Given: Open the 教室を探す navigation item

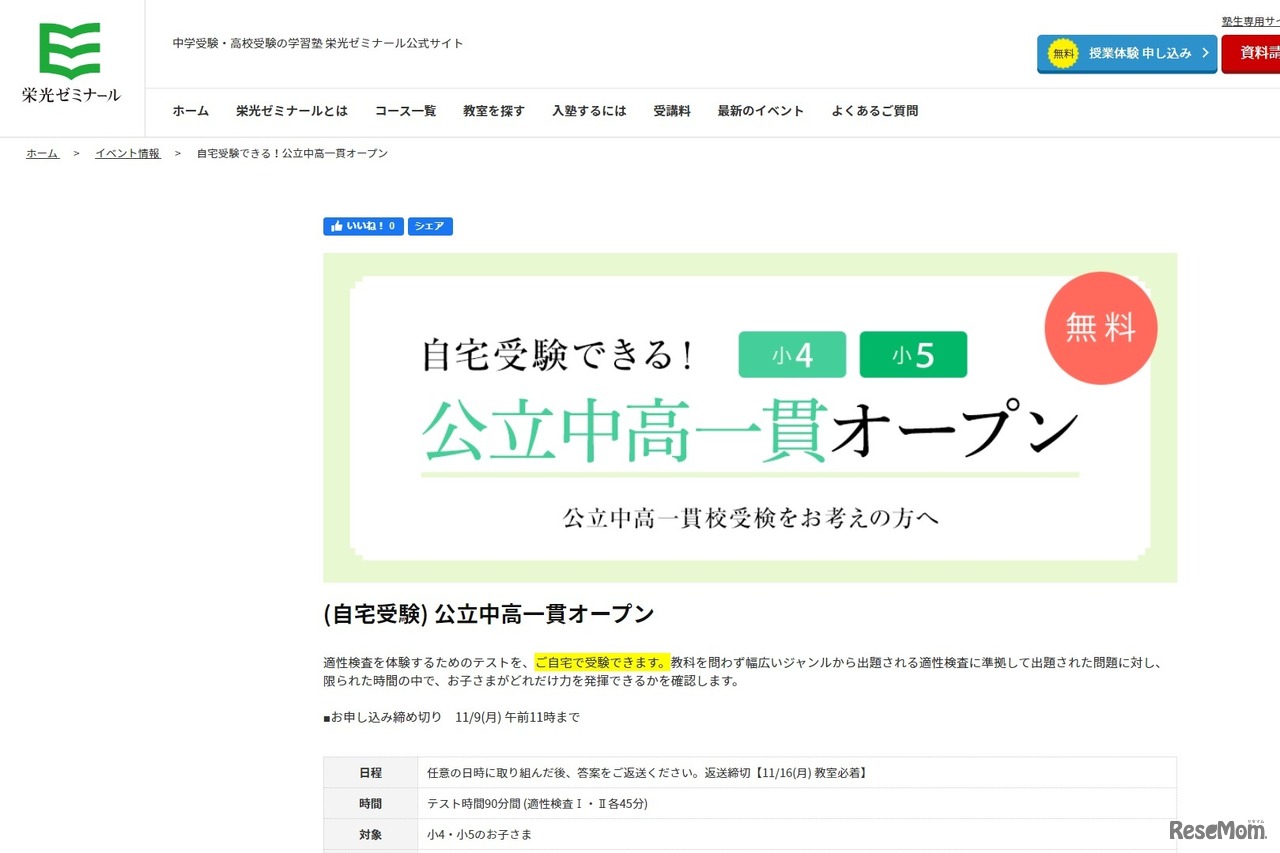Looking at the screenshot, I should [x=493, y=111].
